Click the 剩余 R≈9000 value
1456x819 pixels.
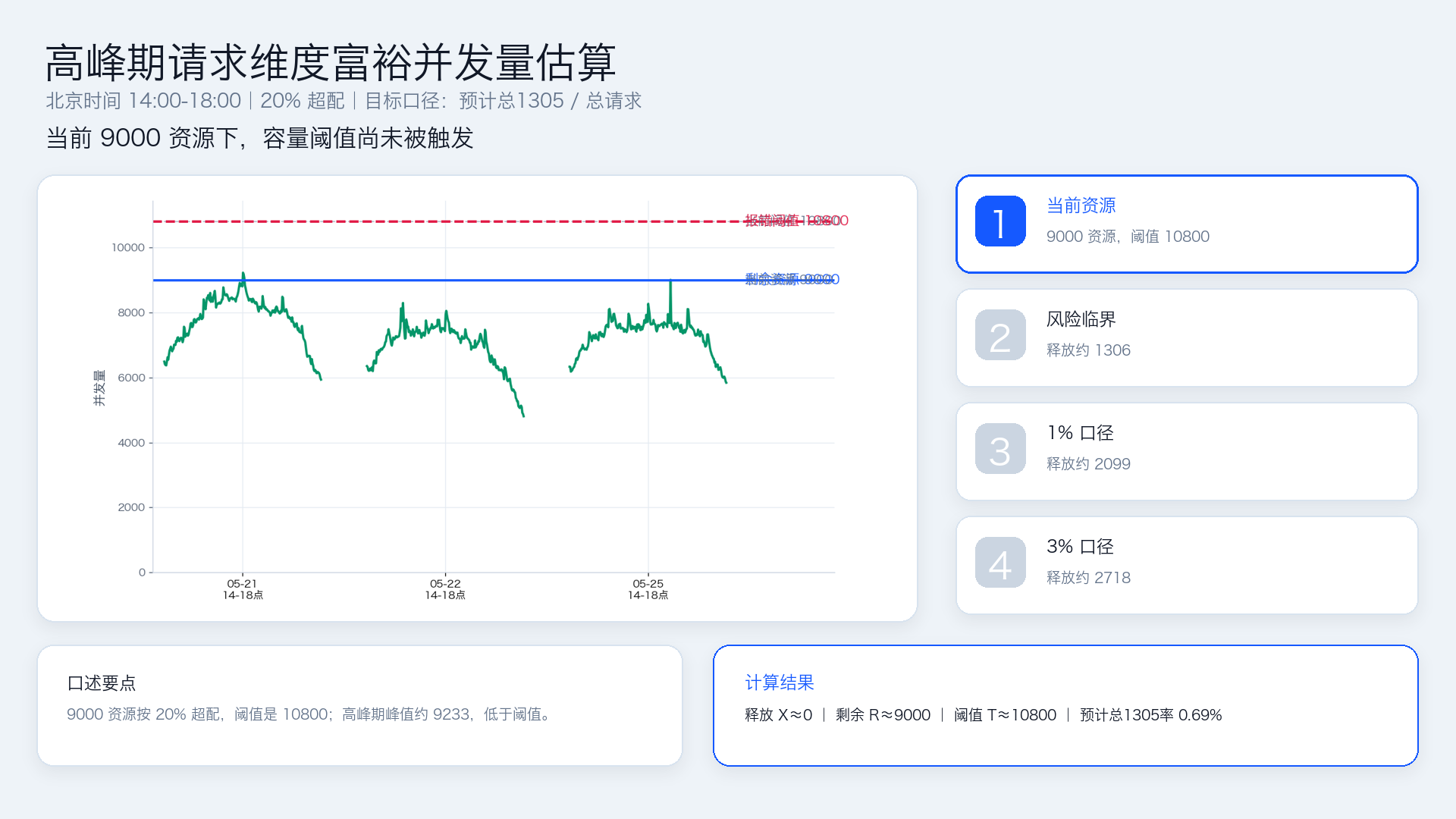coord(883,715)
